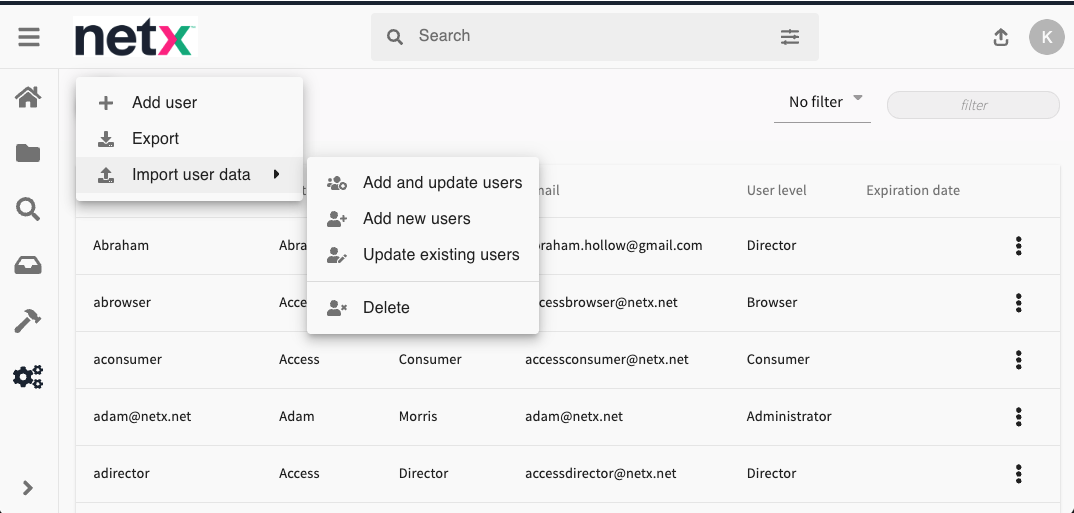Choose Export in the menu
The height and width of the screenshot is (513, 1074).
pos(155,139)
